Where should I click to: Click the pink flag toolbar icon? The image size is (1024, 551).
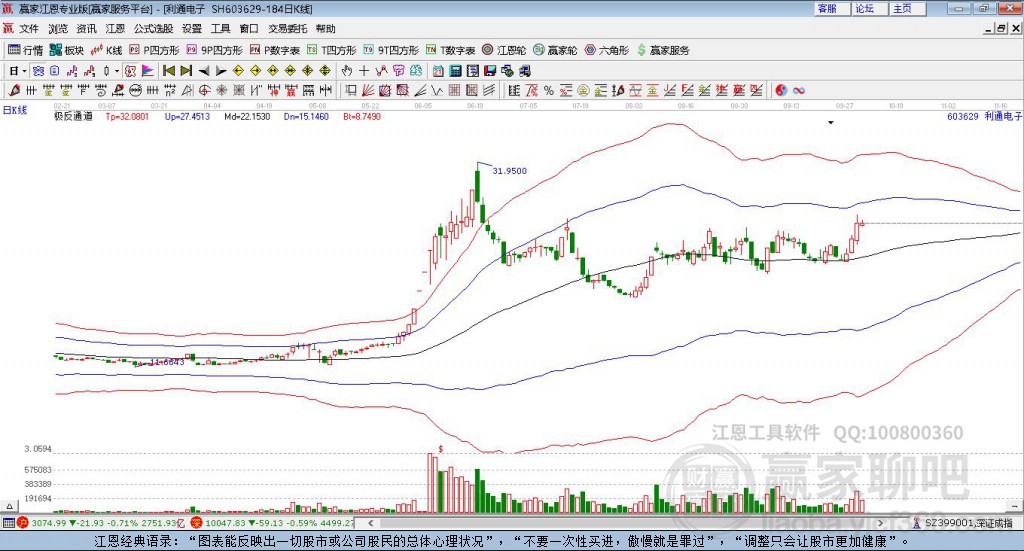click(x=148, y=71)
